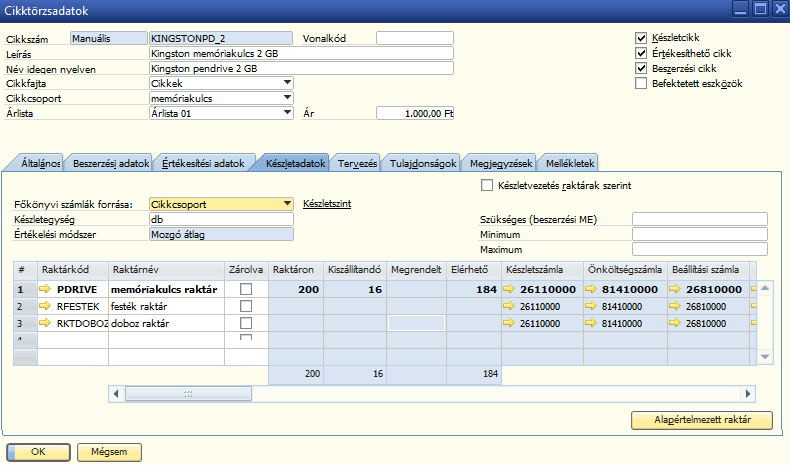Open Készletszint link
Image resolution: width=790 pixels, height=465 pixels.
pos(327,204)
